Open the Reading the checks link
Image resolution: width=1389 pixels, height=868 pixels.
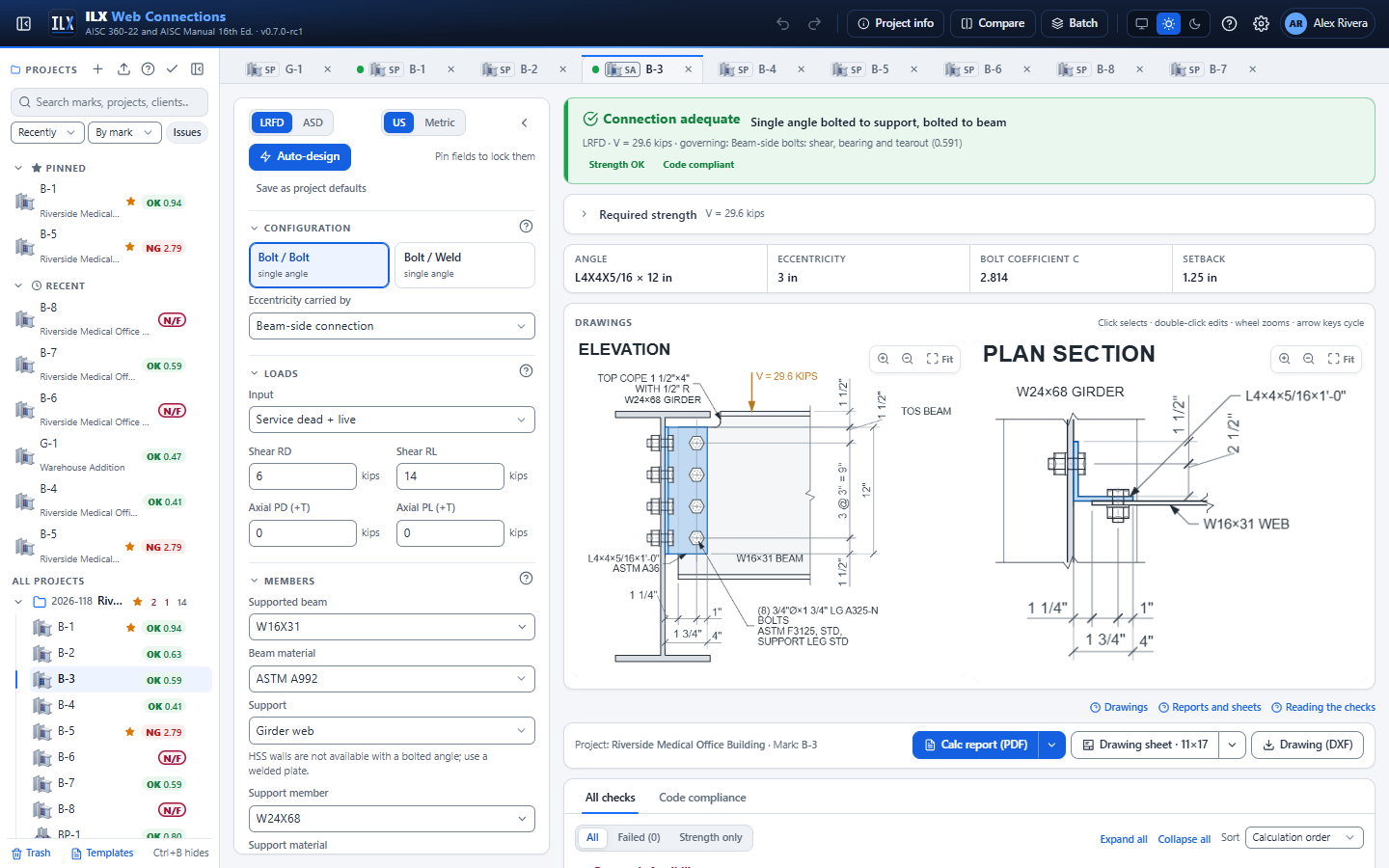pyautogui.click(x=1323, y=708)
